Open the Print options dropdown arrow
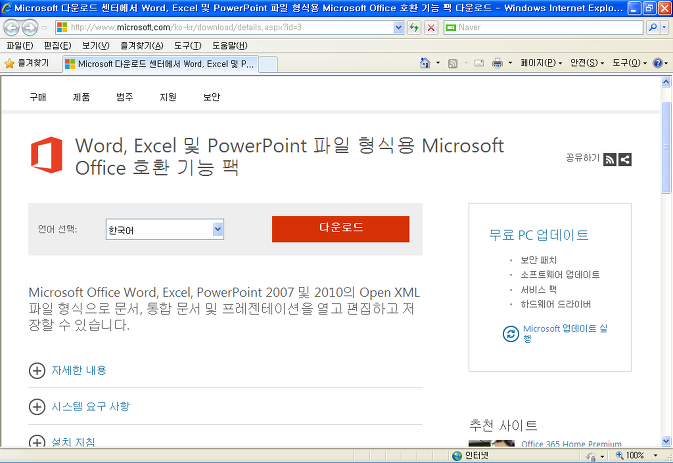Viewport: 673px width, 463px height. click(510, 63)
